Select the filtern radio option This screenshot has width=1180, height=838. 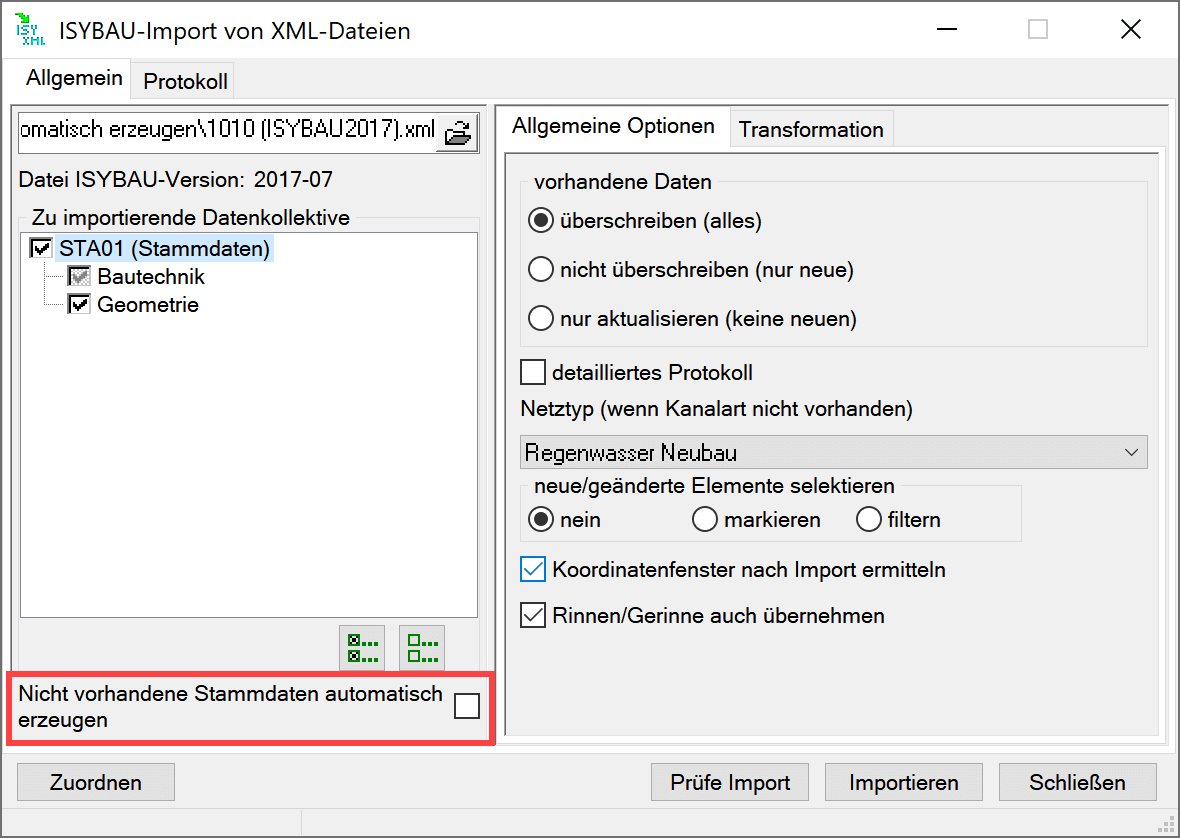(869, 520)
